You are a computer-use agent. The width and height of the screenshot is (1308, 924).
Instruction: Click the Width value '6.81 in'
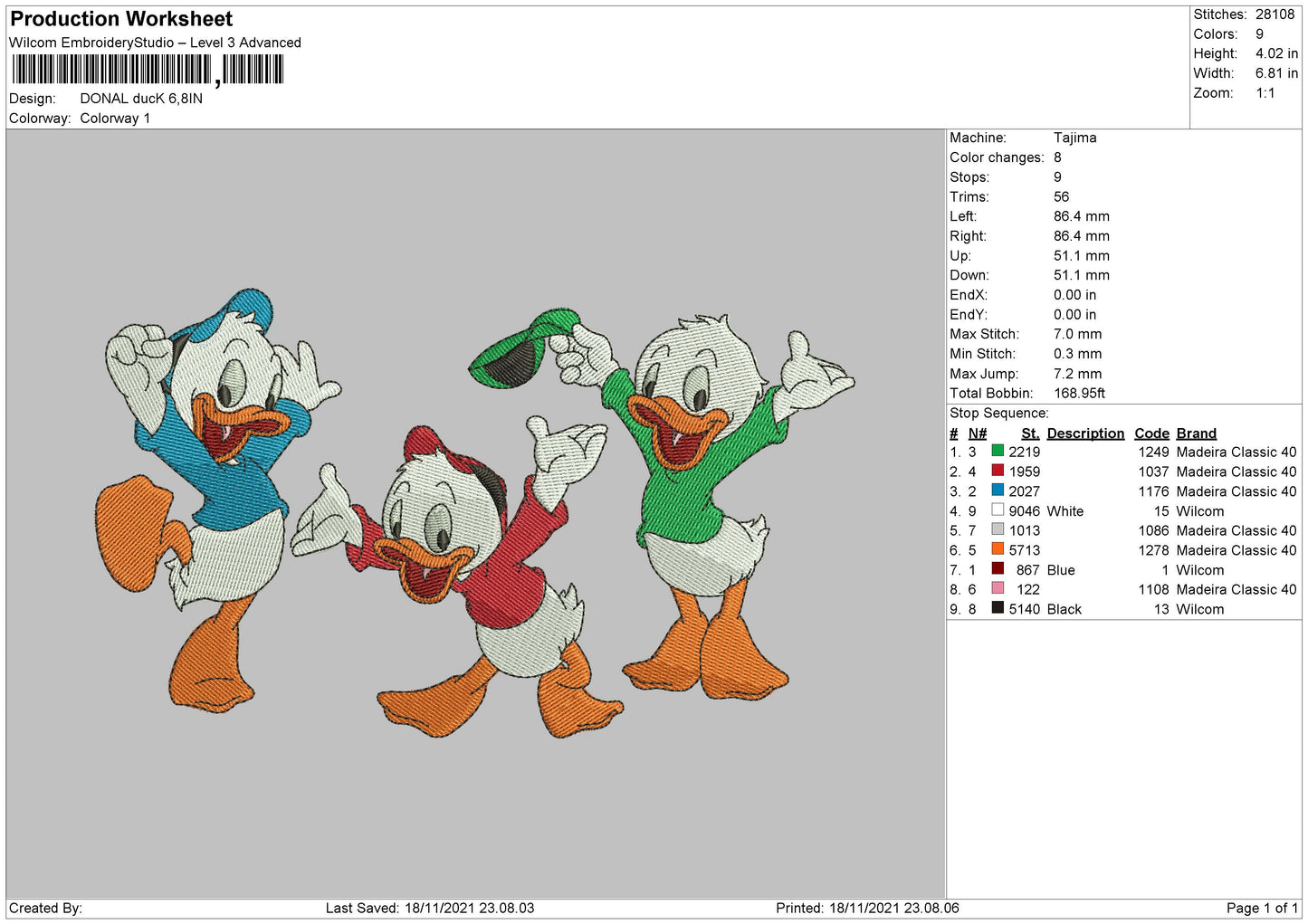coord(1276,73)
